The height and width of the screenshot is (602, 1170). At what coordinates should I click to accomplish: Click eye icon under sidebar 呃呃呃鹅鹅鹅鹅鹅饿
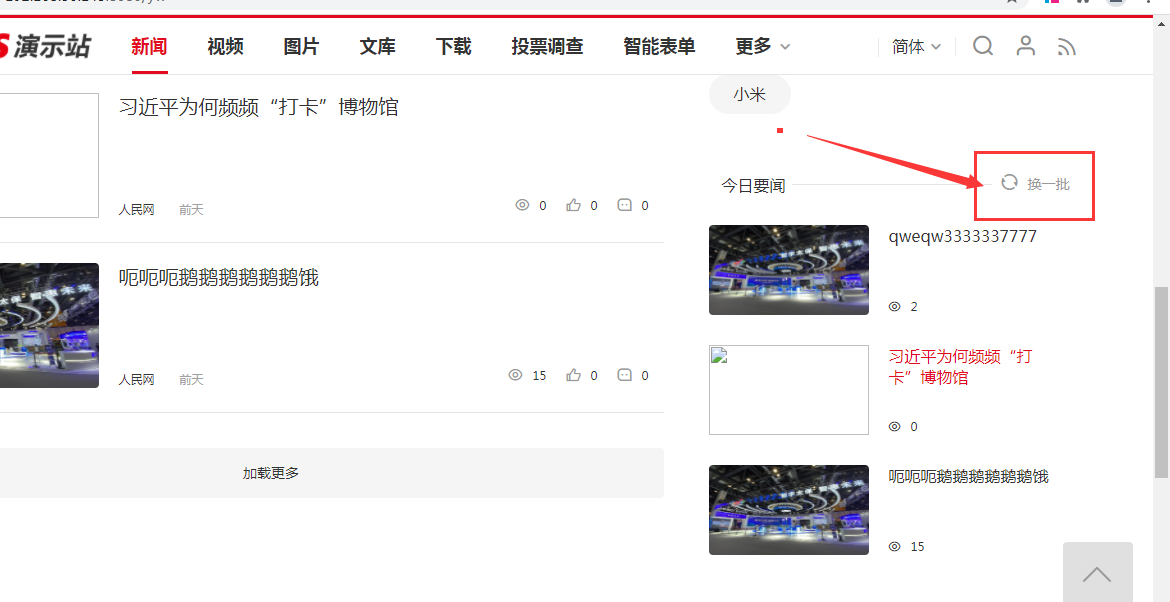pyautogui.click(x=895, y=547)
